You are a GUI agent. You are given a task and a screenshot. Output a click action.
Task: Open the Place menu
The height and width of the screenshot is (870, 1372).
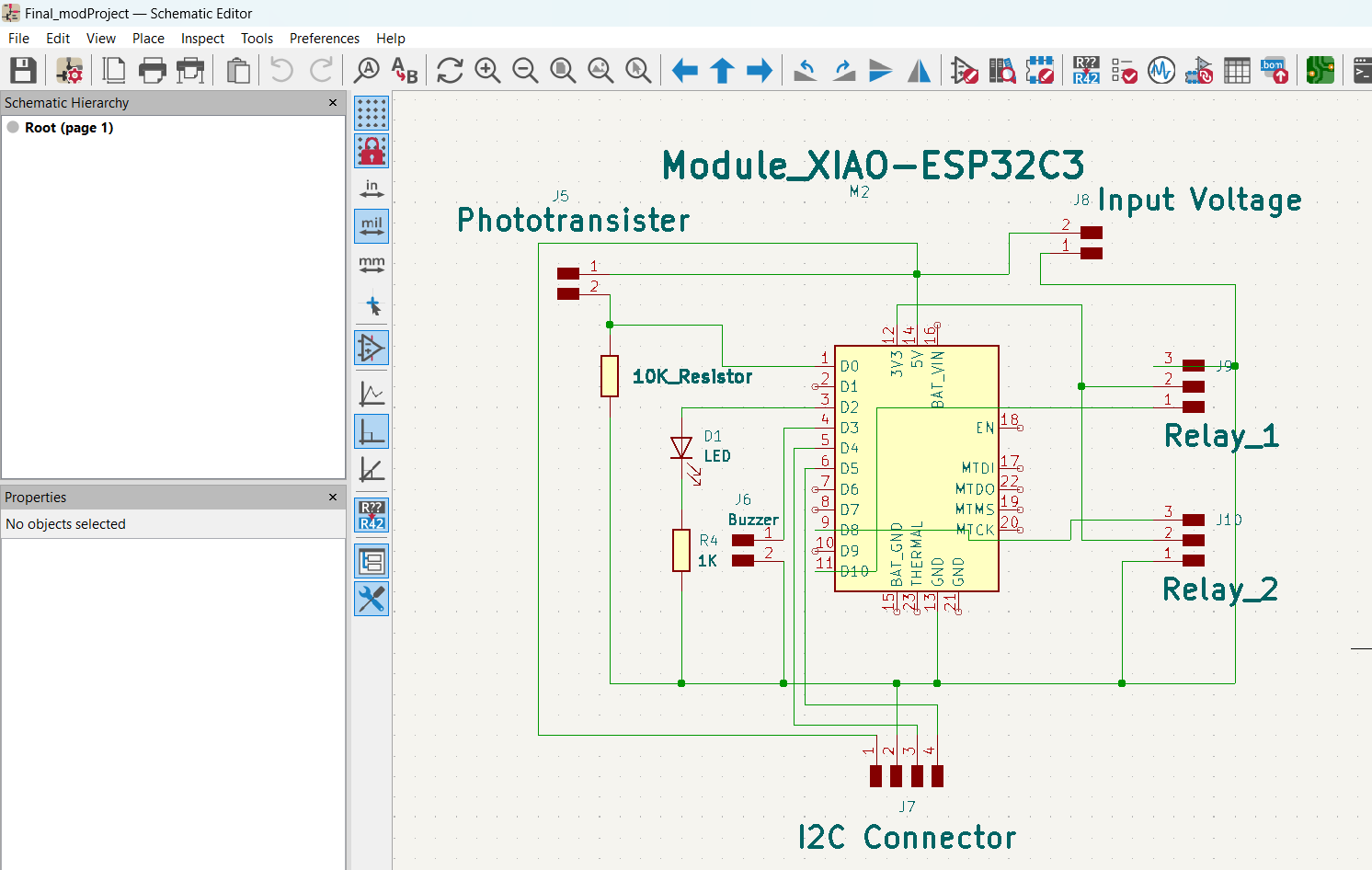[148, 39]
